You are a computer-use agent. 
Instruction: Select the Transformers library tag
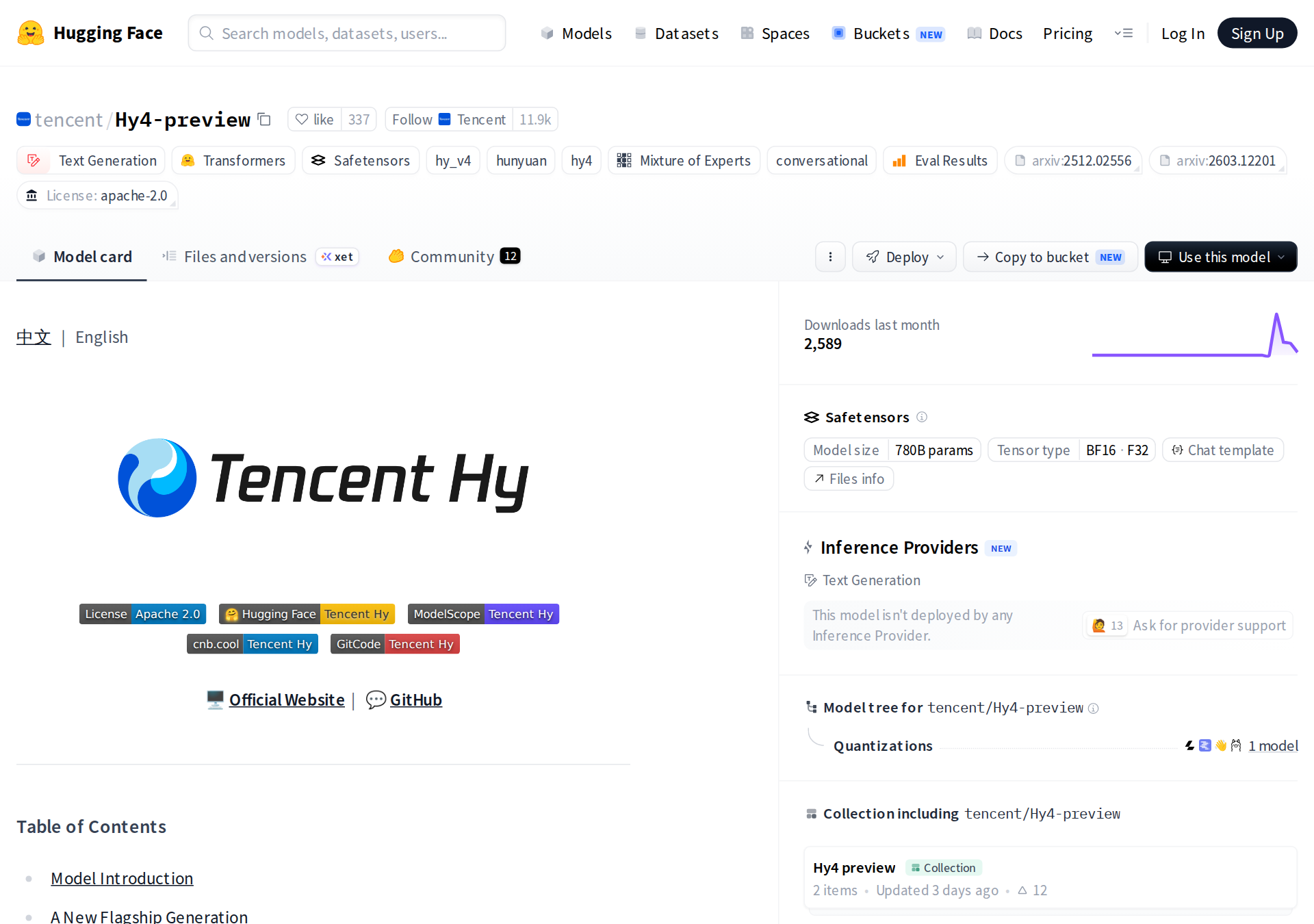point(233,161)
